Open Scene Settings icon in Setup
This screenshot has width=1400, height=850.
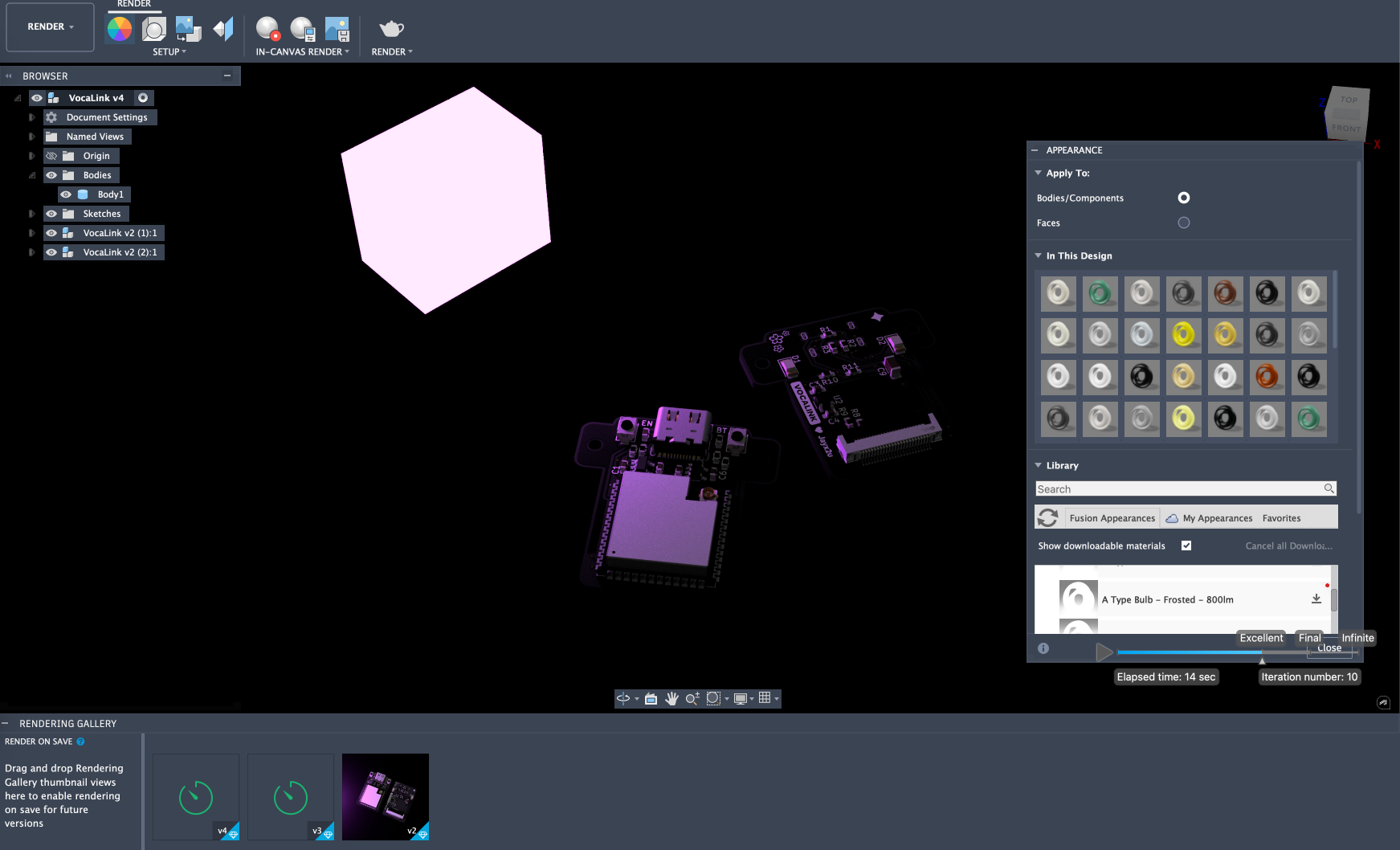click(153, 30)
